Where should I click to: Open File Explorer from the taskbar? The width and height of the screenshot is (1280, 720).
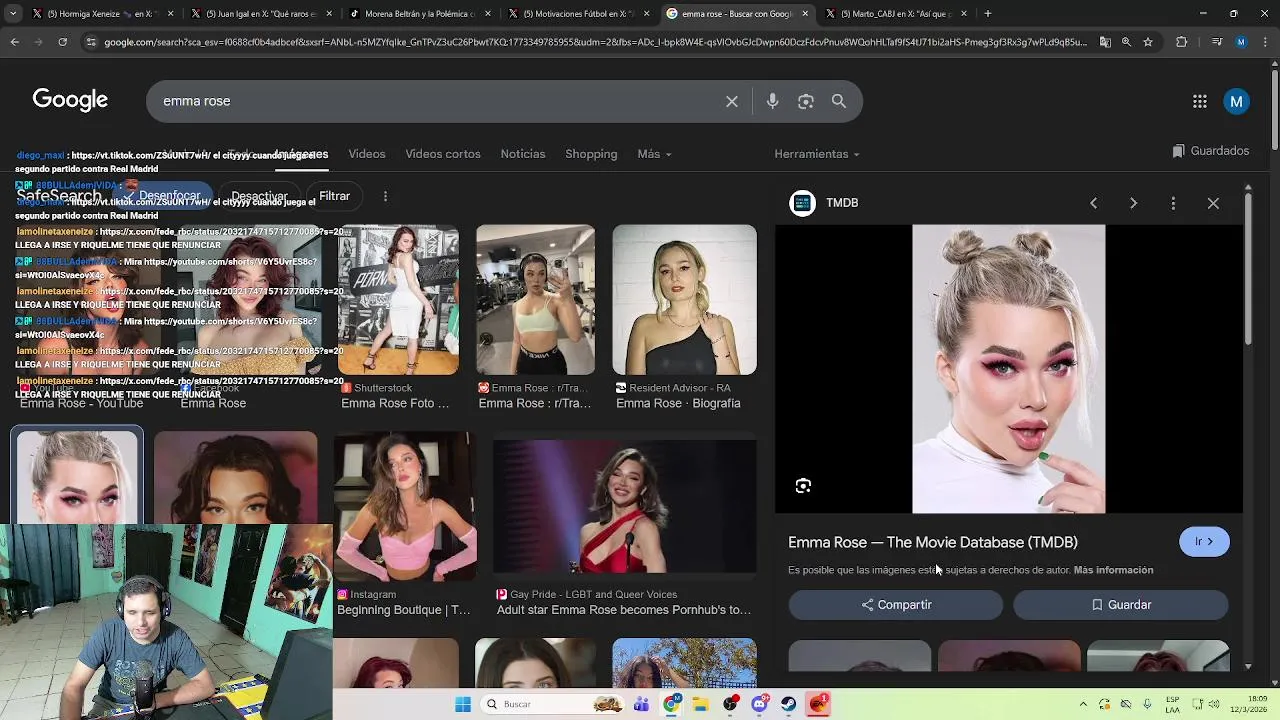coord(700,704)
